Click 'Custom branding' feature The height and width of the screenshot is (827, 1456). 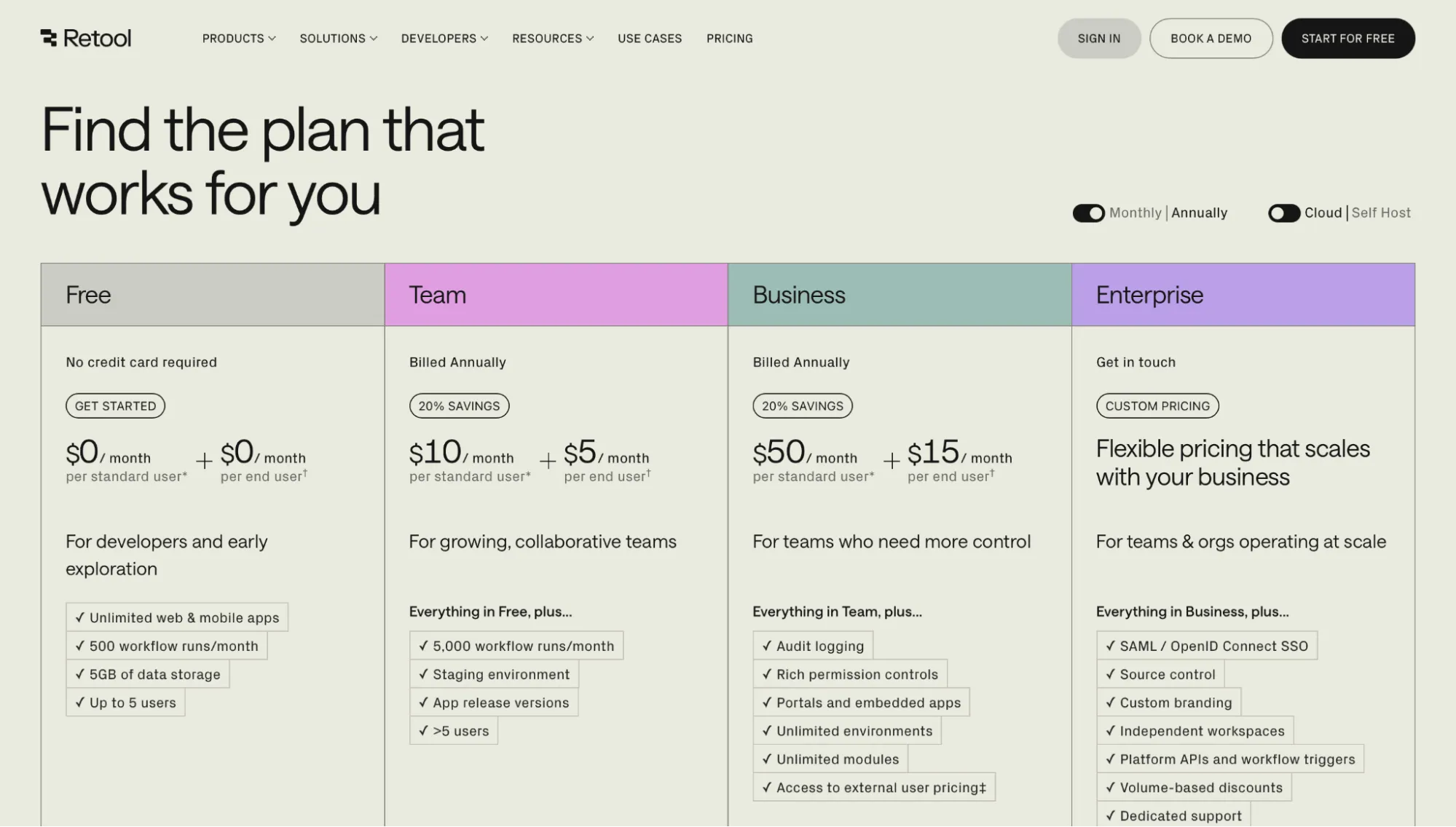click(x=1169, y=703)
